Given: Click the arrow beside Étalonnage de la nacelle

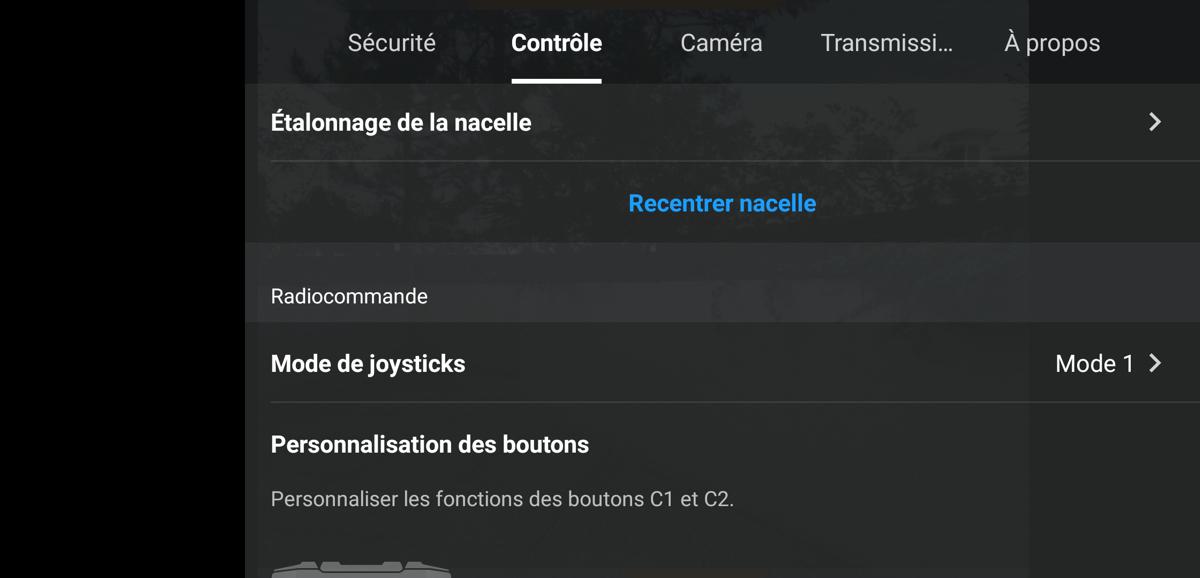Looking at the screenshot, I should point(1155,122).
